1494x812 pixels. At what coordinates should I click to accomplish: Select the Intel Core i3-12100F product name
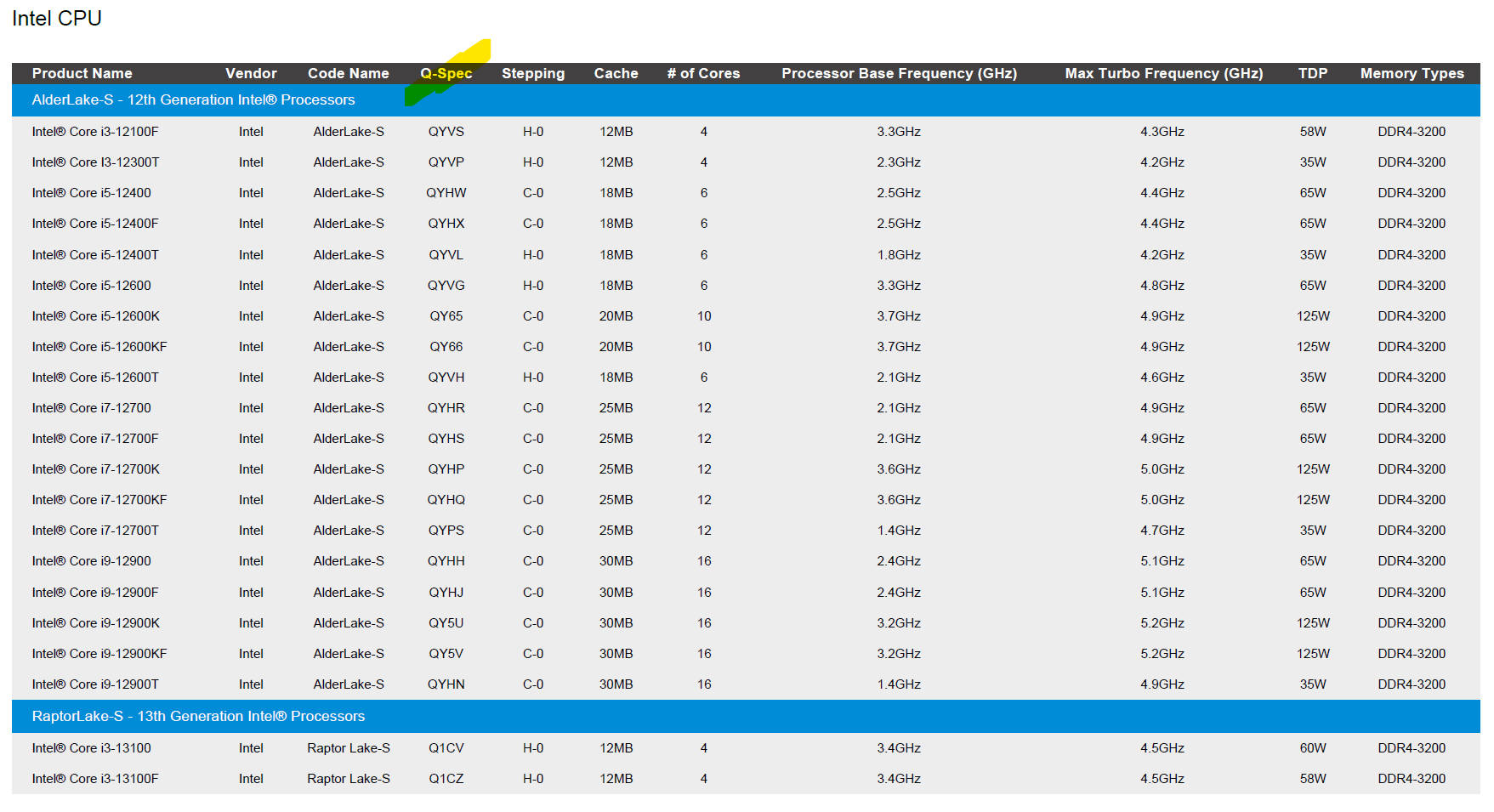[95, 132]
